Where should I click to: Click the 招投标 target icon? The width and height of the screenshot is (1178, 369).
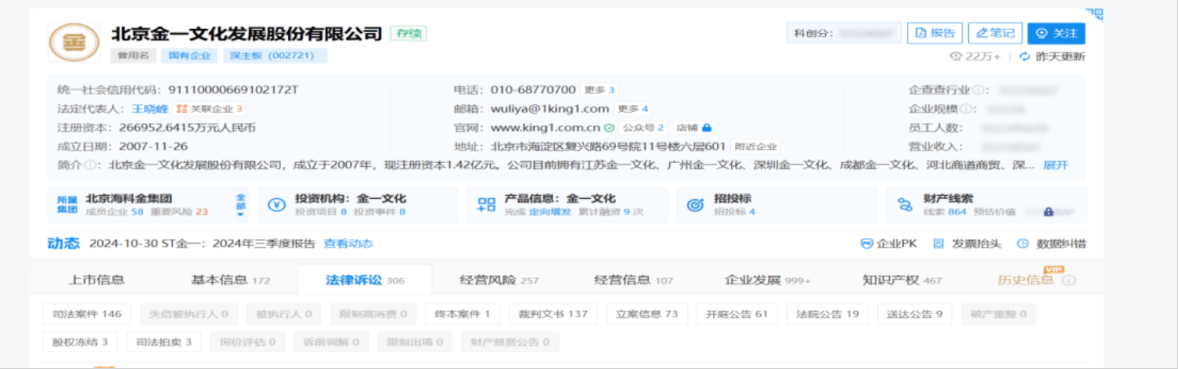696,205
